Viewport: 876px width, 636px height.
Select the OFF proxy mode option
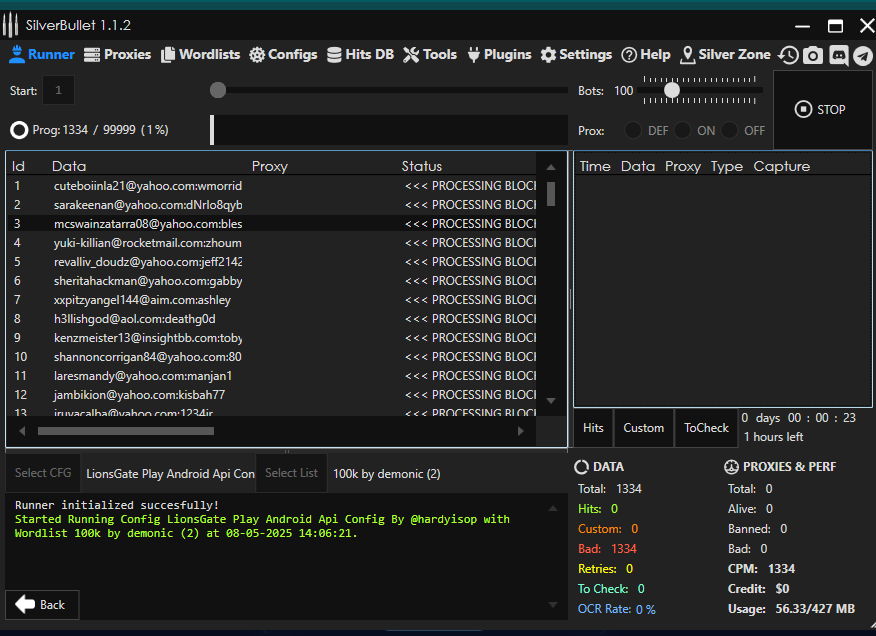coord(731,131)
